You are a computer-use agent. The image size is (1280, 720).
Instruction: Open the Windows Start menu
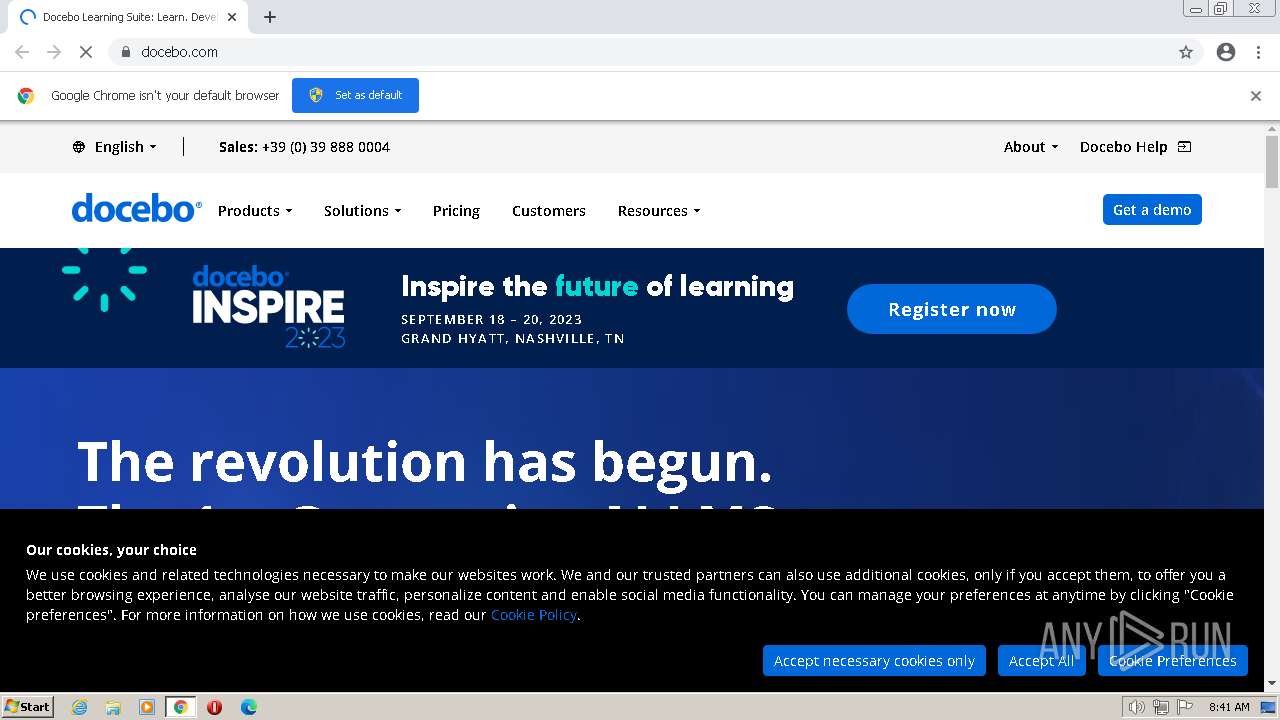[27, 707]
